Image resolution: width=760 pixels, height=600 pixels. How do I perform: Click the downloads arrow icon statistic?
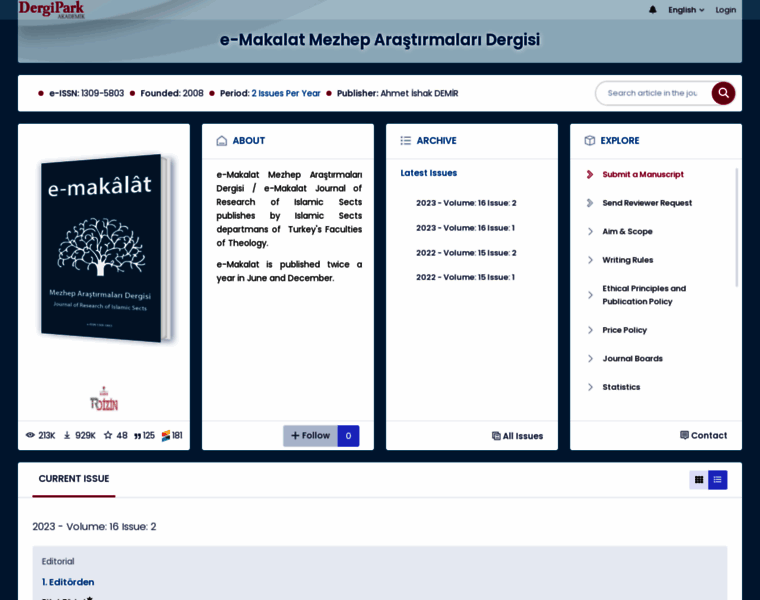click(67, 436)
